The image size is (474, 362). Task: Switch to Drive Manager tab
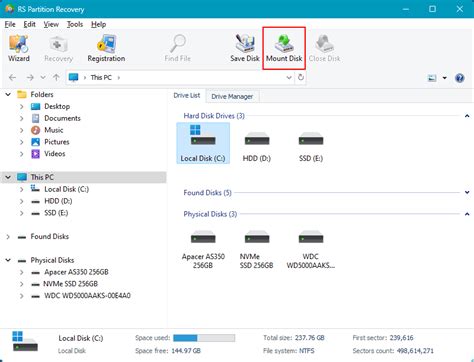coord(232,96)
